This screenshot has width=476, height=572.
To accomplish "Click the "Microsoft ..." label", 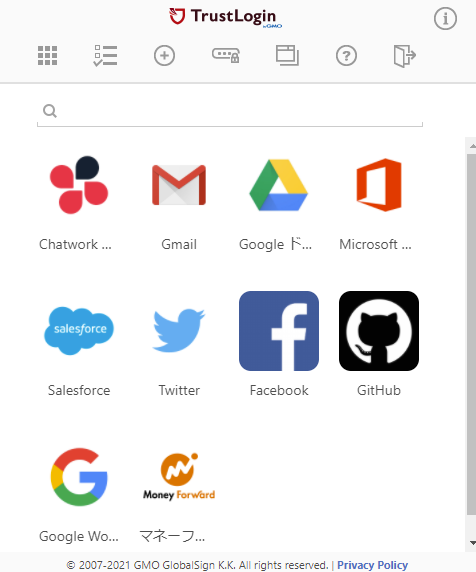I will pos(375,244).
